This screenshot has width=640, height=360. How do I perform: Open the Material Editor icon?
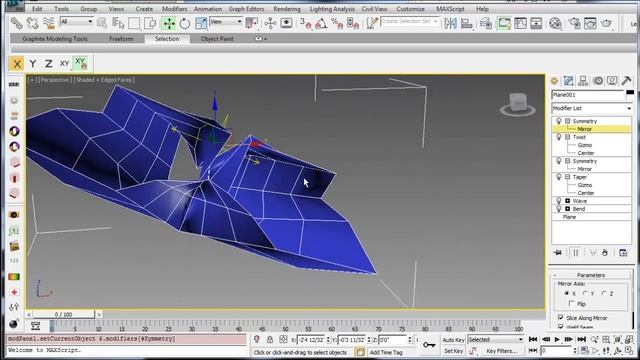tap(555, 23)
